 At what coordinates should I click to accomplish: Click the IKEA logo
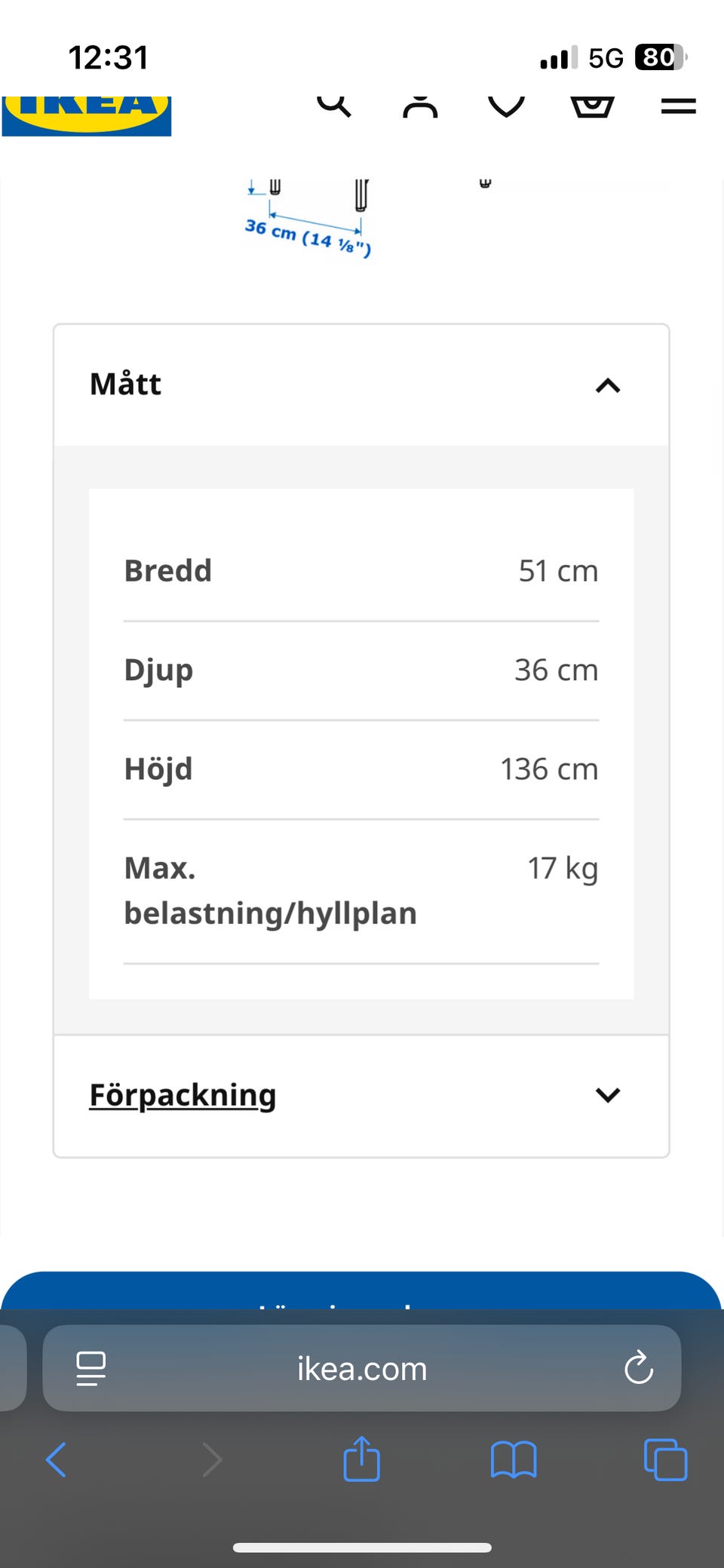click(87, 115)
